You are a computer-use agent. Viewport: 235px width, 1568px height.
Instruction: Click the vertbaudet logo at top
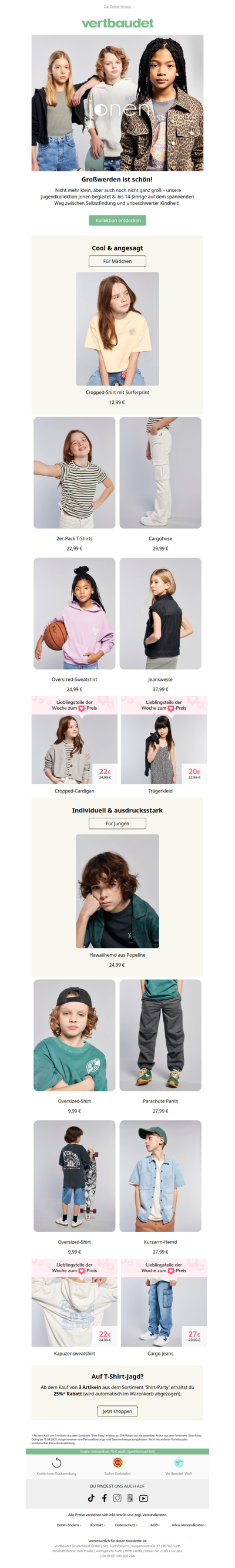[117, 23]
